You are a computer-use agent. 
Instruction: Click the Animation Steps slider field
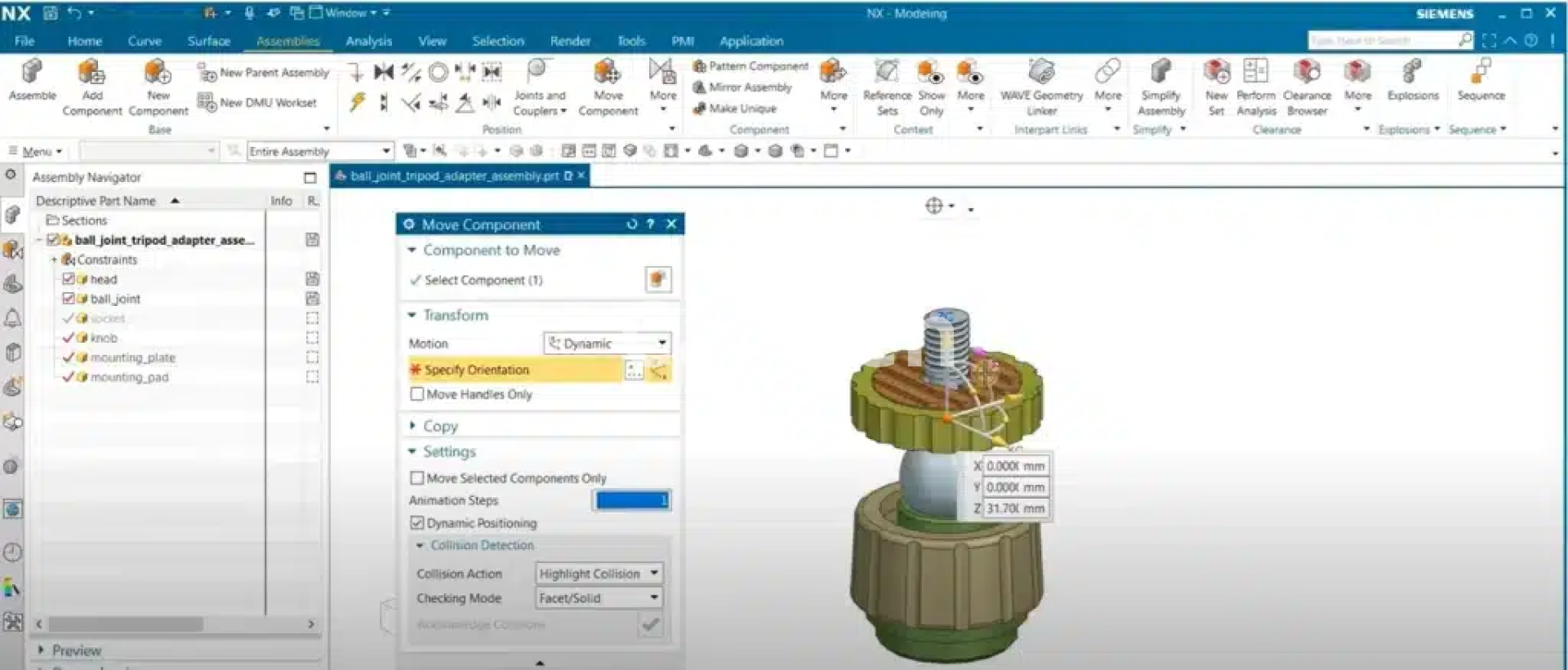tap(632, 500)
